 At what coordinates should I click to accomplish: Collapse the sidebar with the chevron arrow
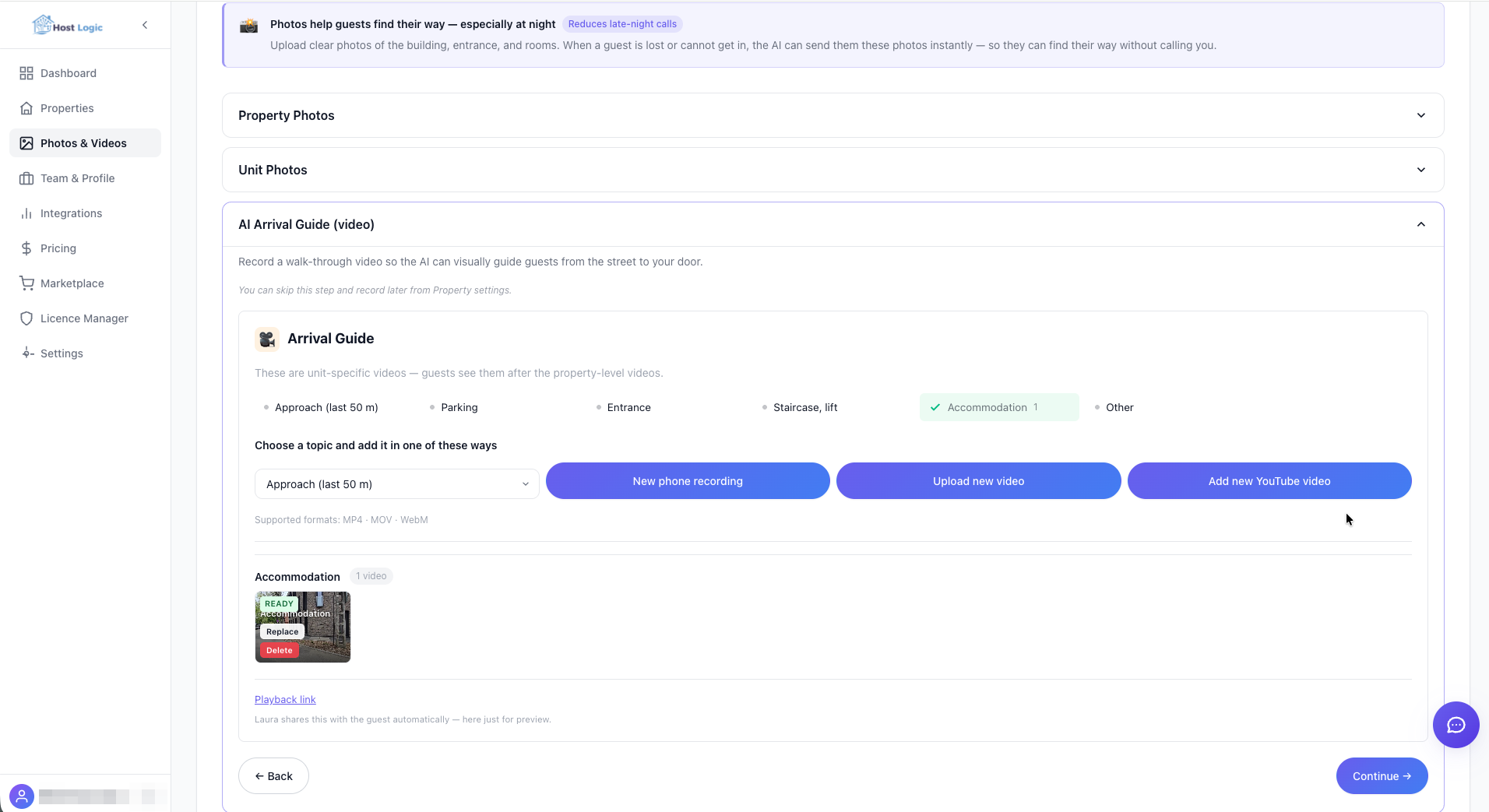click(x=145, y=25)
